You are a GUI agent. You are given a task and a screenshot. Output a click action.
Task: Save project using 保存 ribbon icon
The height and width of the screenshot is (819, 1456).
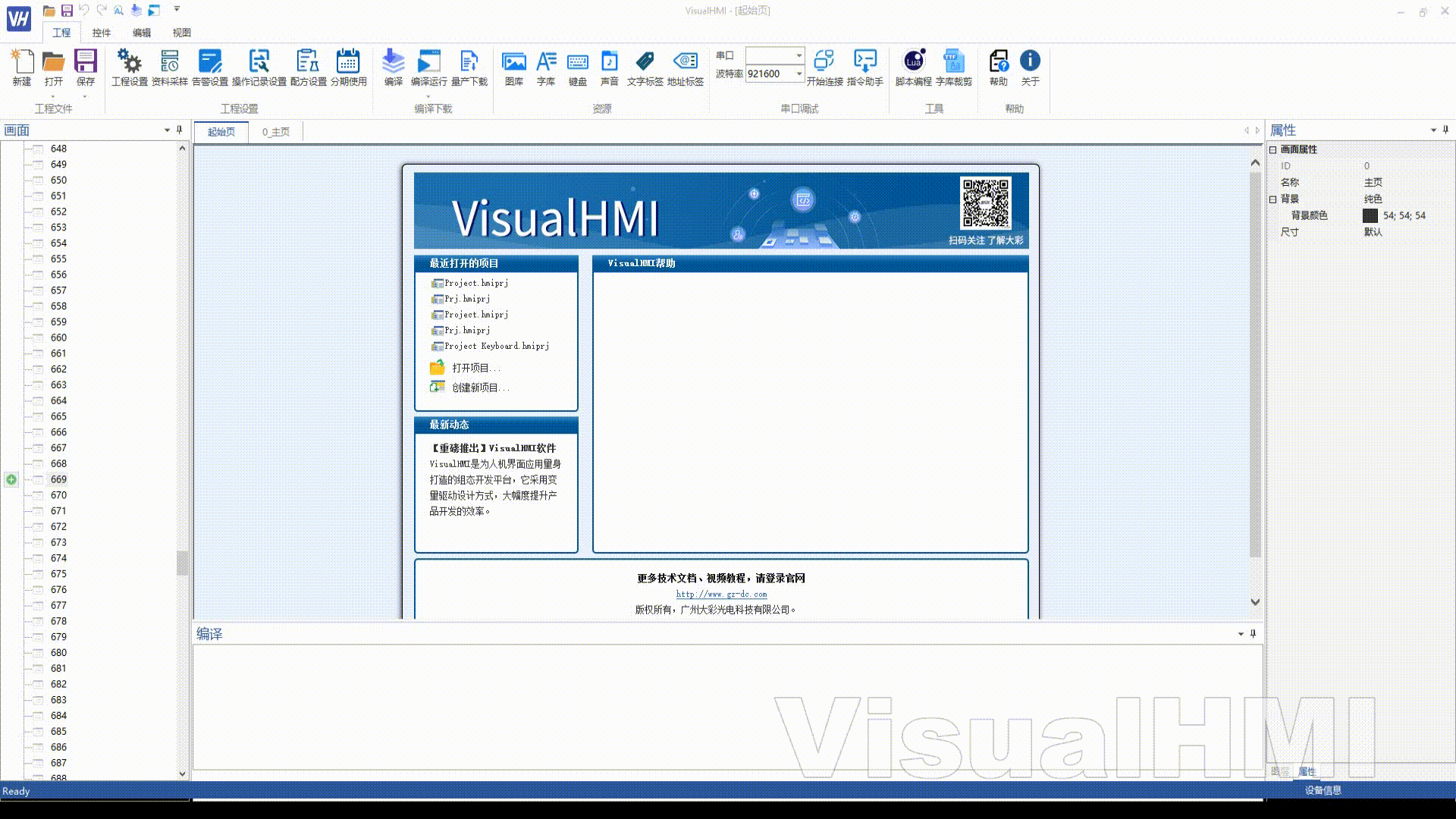[85, 68]
